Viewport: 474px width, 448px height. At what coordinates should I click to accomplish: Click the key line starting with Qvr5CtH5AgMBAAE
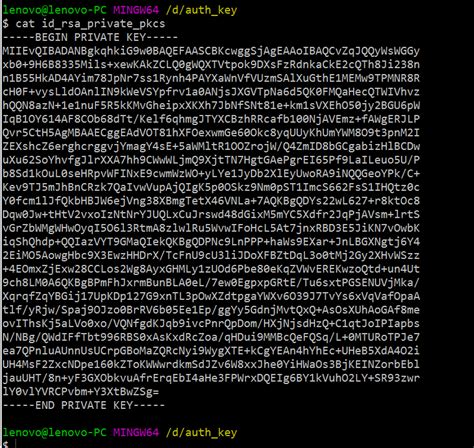click(x=211, y=133)
